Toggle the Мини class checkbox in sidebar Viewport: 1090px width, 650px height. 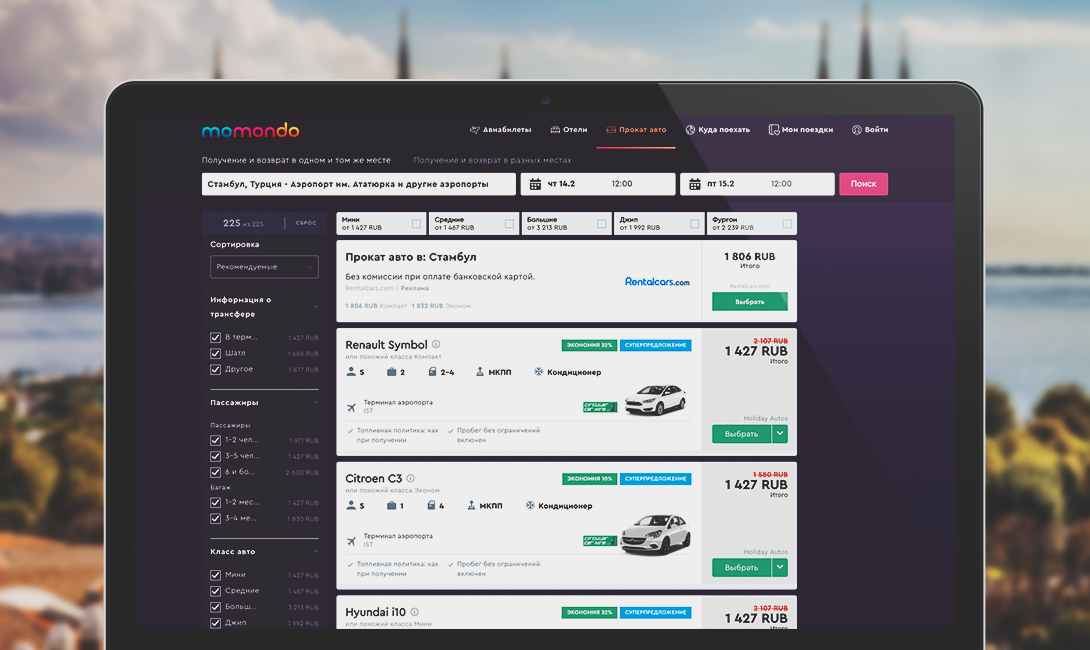[215, 575]
